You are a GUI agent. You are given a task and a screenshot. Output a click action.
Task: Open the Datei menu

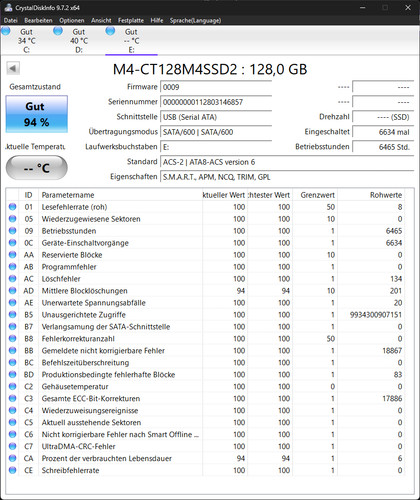pyautogui.click(x=11, y=20)
